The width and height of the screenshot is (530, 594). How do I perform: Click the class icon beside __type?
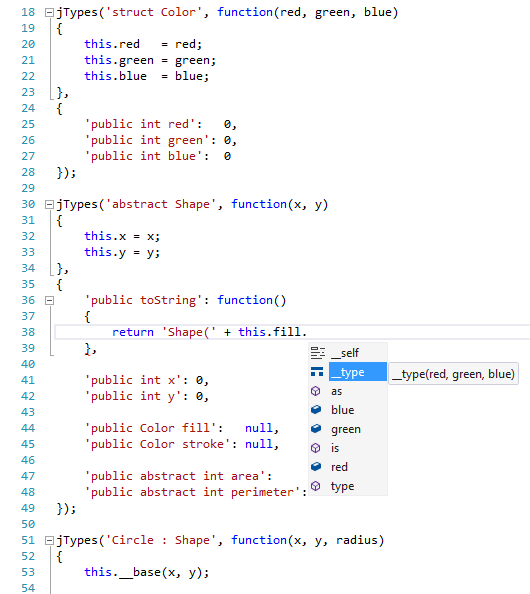pyautogui.click(x=317, y=372)
